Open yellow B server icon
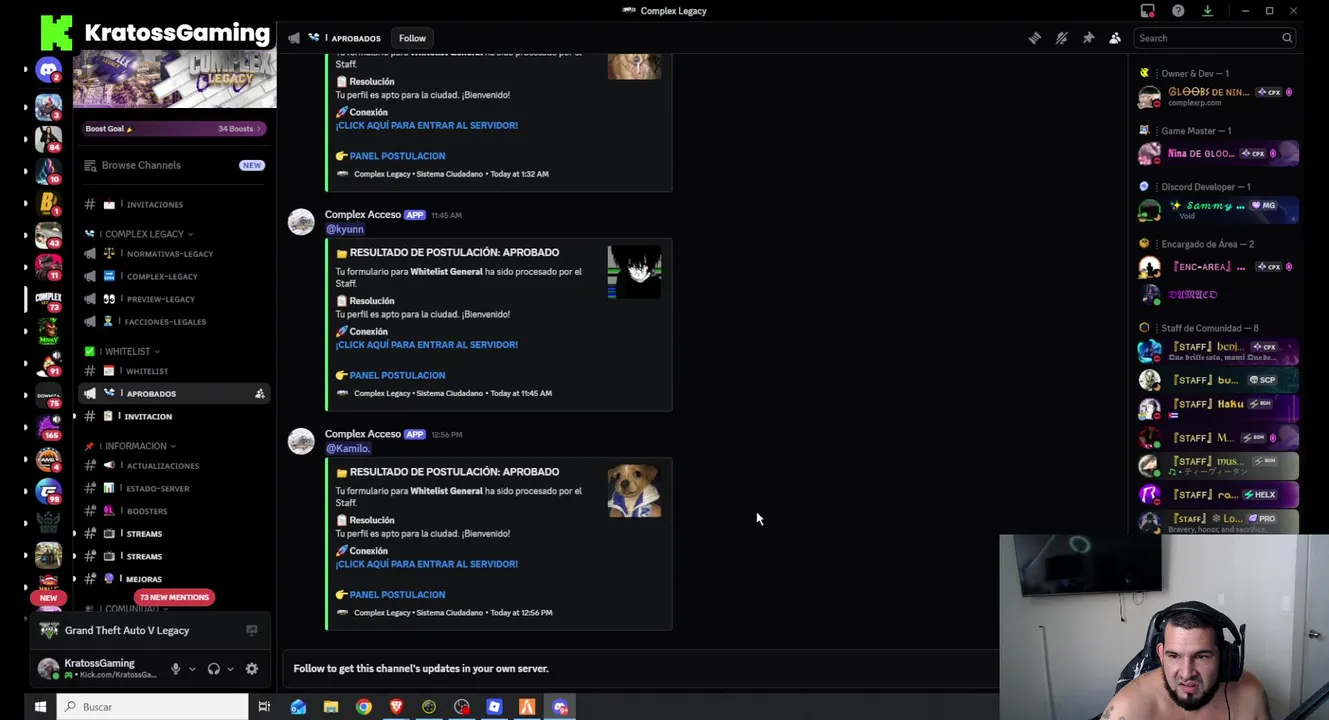 [x=48, y=203]
